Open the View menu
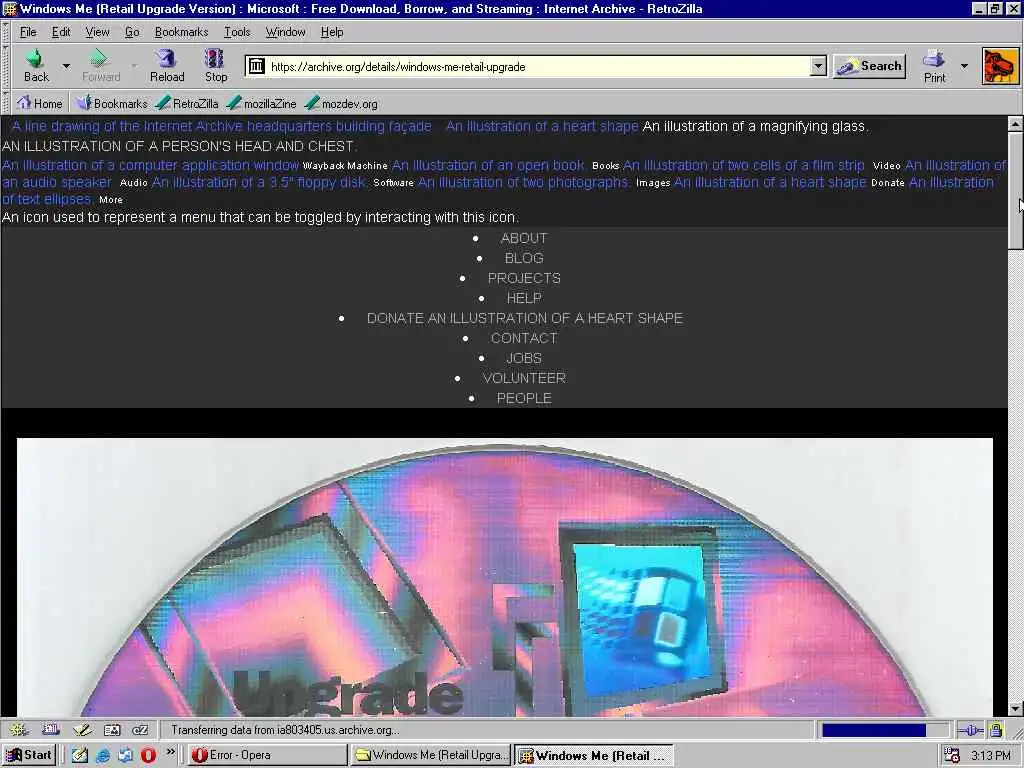Viewport: 1024px width, 768px height. click(97, 32)
